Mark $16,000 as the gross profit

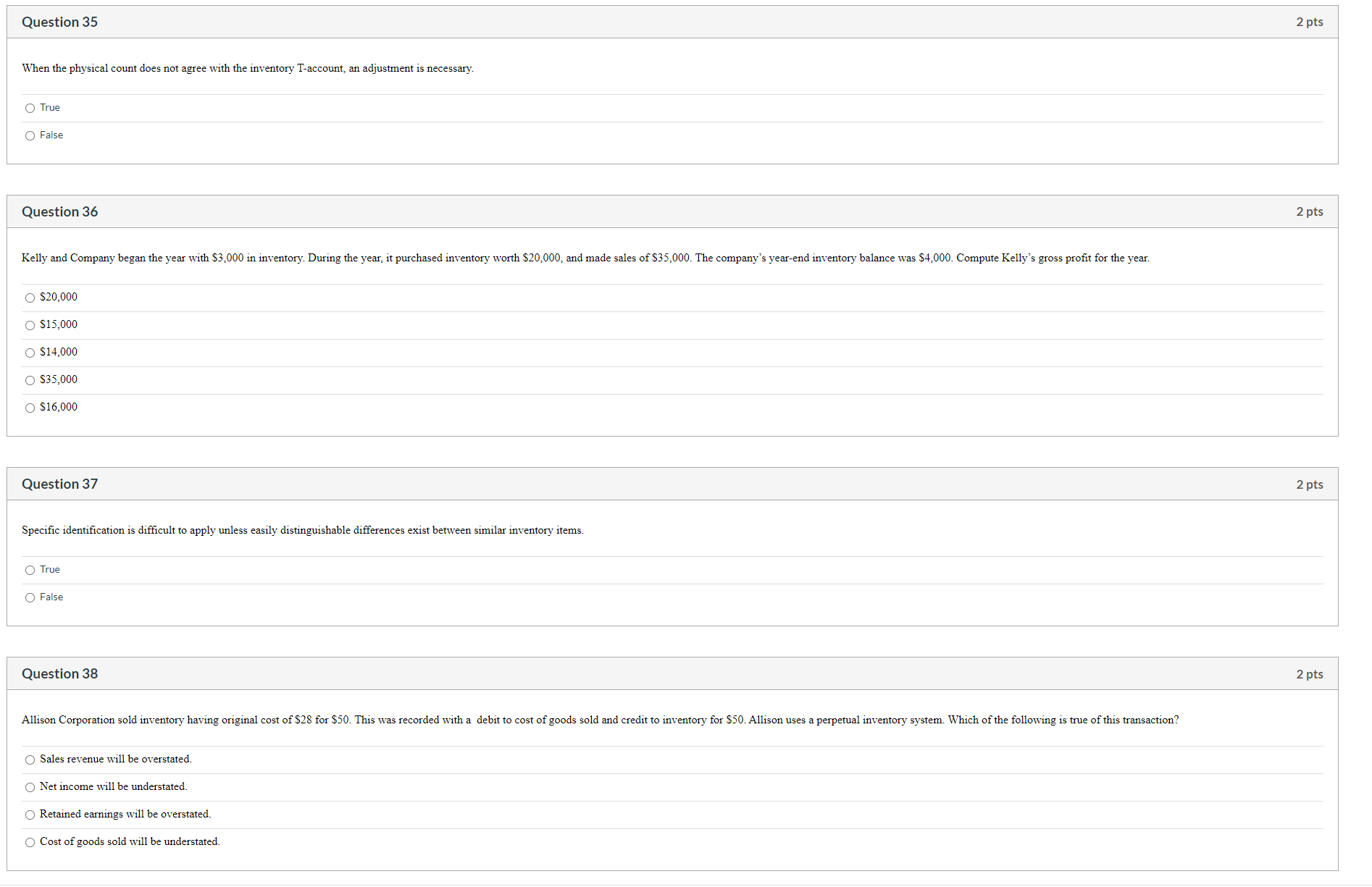(x=30, y=408)
